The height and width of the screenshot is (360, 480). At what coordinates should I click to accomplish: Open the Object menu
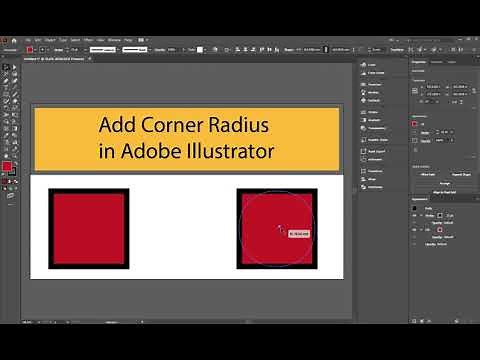pos(50,40)
